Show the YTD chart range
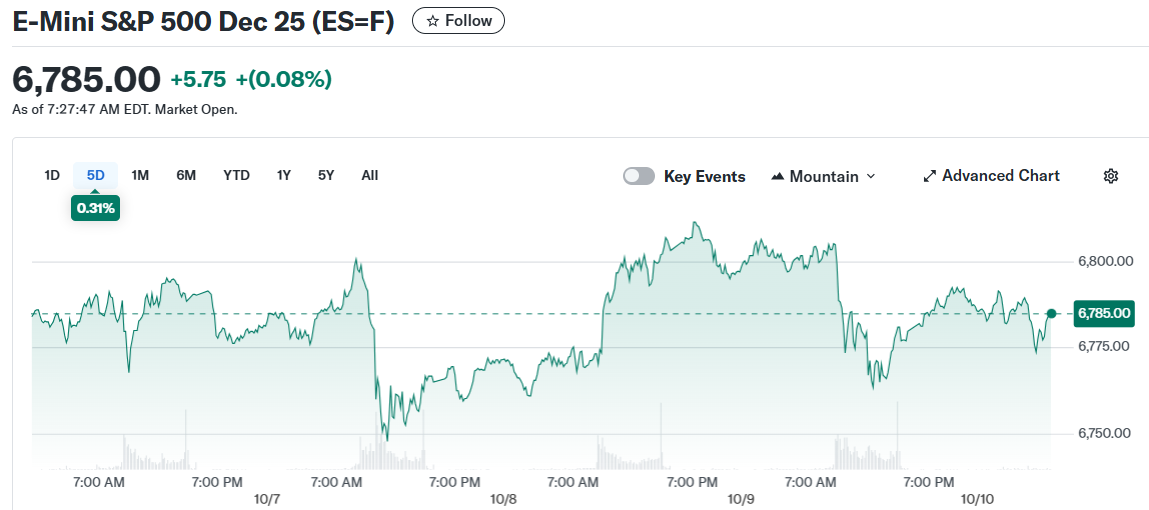Image resolution: width=1149 pixels, height=510 pixels. [236, 175]
